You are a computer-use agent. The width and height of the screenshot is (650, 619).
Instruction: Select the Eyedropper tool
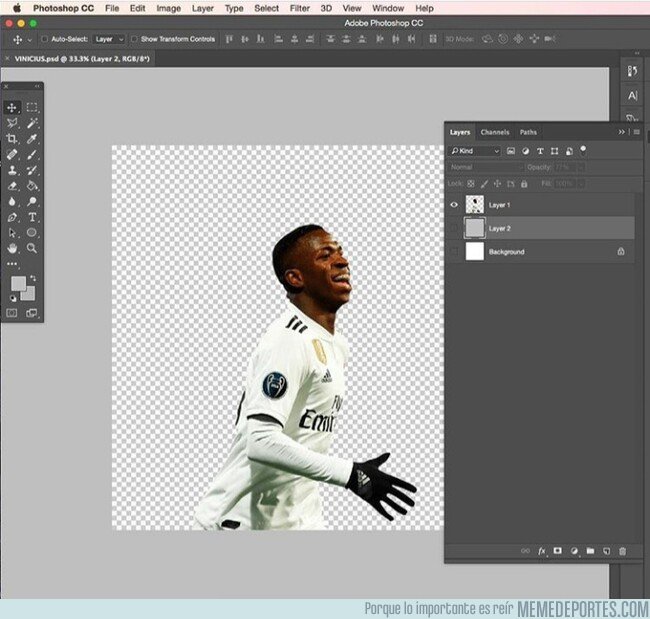(32, 139)
